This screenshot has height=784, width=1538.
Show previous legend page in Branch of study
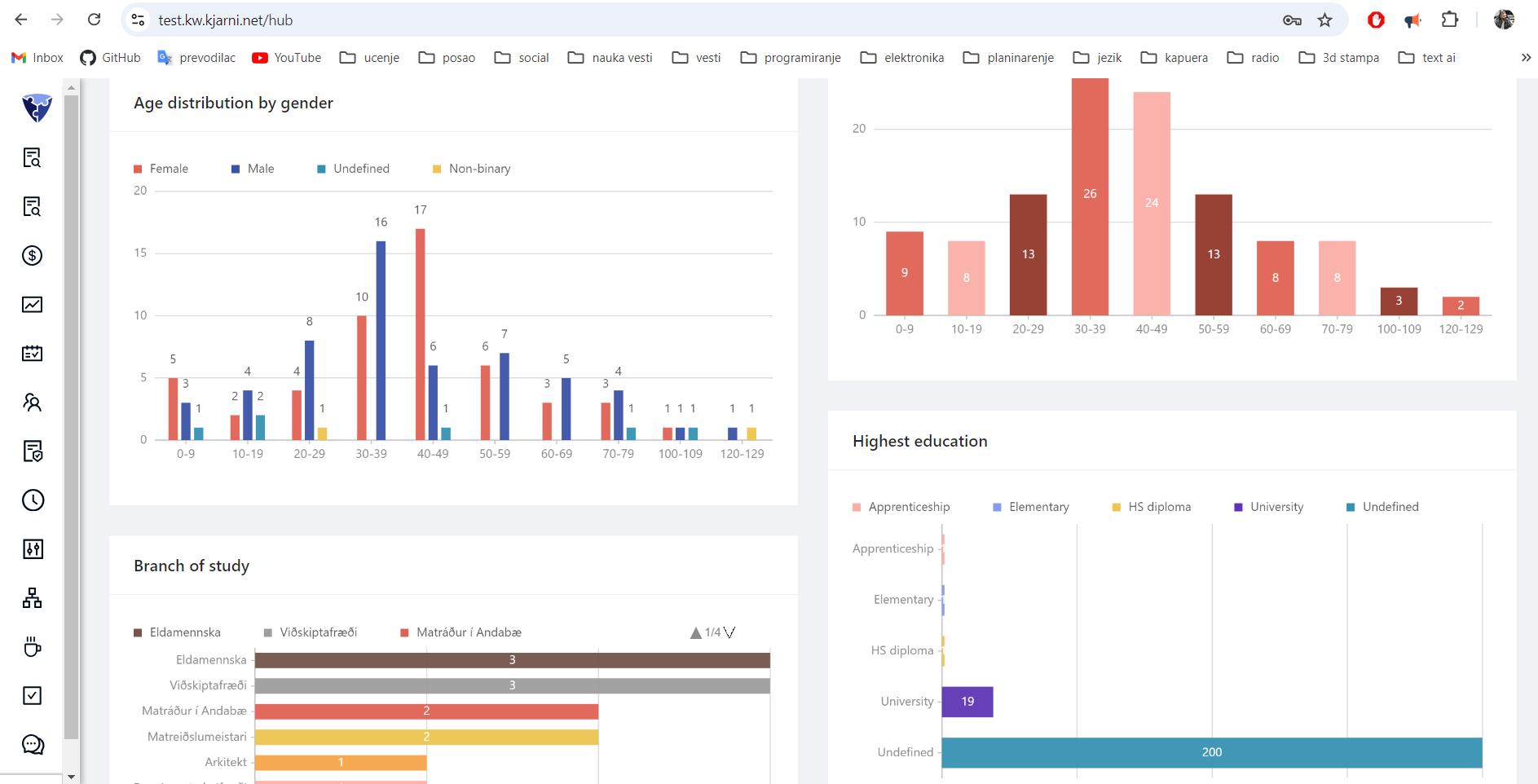click(696, 632)
